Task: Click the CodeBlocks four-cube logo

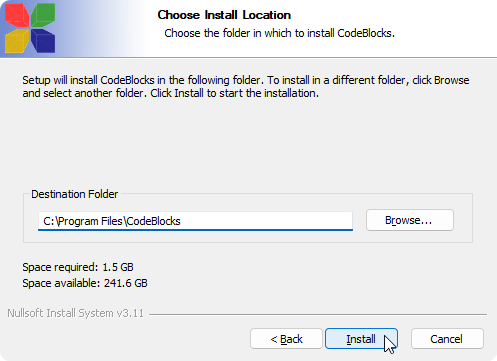Action: 30,28
